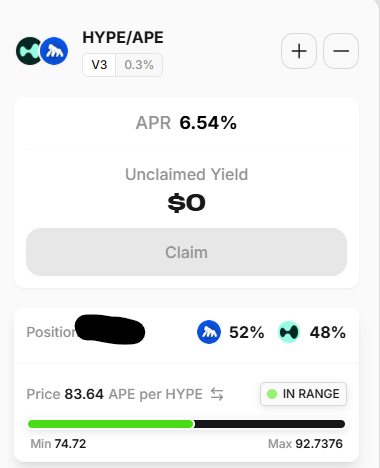Click the plus button to add liquidity
The height and width of the screenshot is (468, 380).
point(299,51)
